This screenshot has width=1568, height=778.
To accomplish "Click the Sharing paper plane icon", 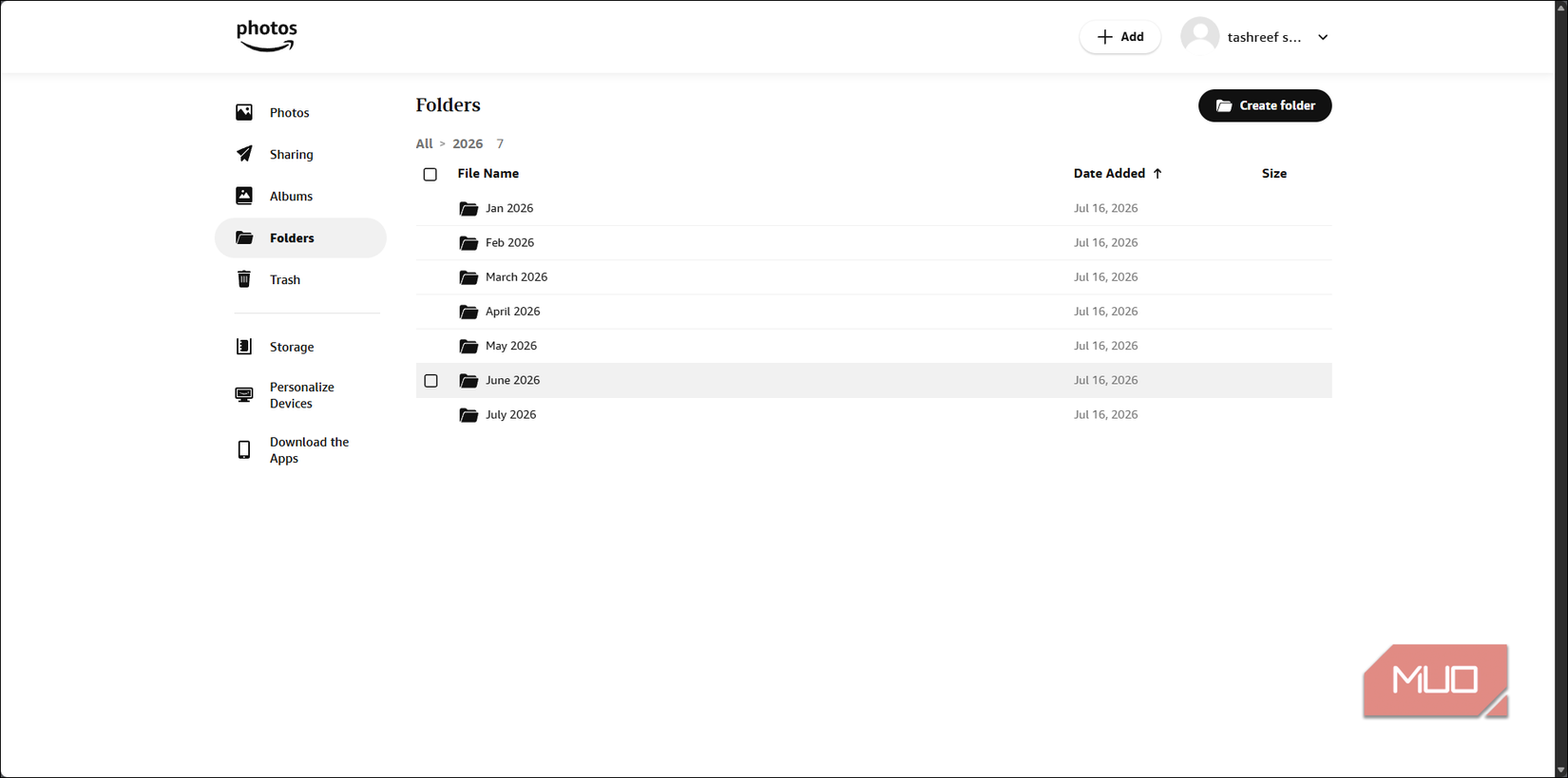I will coord(244,154).
